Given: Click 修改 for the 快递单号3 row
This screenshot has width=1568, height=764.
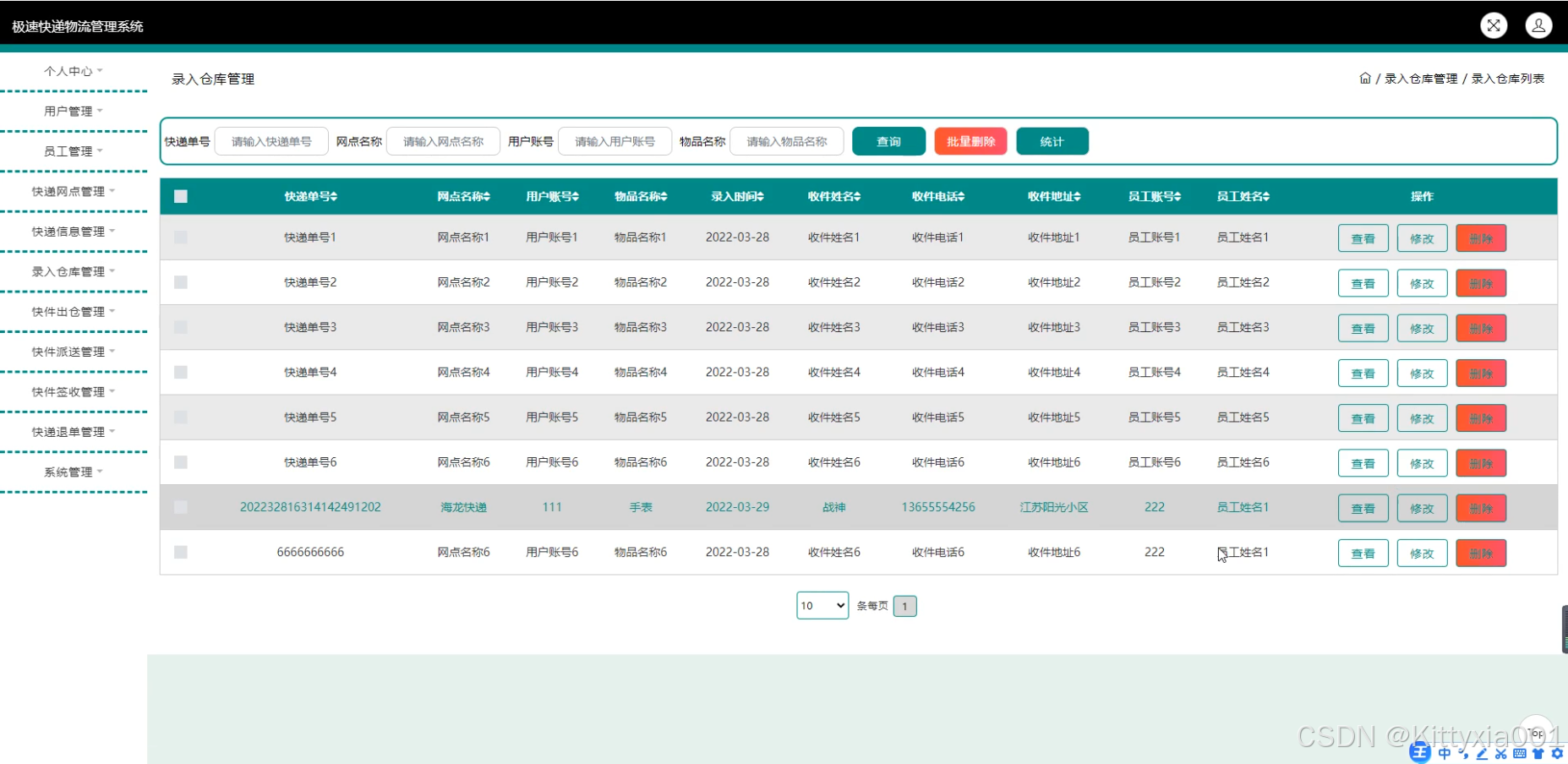Looking at the screenshot, I should point(1422,329).
